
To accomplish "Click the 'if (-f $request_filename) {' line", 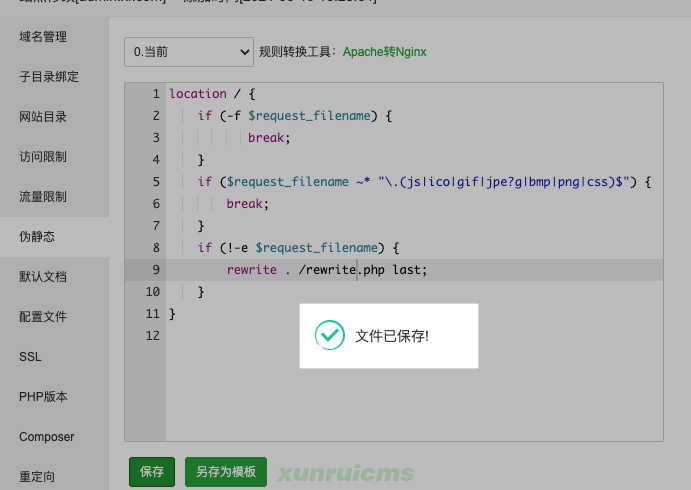I will [294, 116].
